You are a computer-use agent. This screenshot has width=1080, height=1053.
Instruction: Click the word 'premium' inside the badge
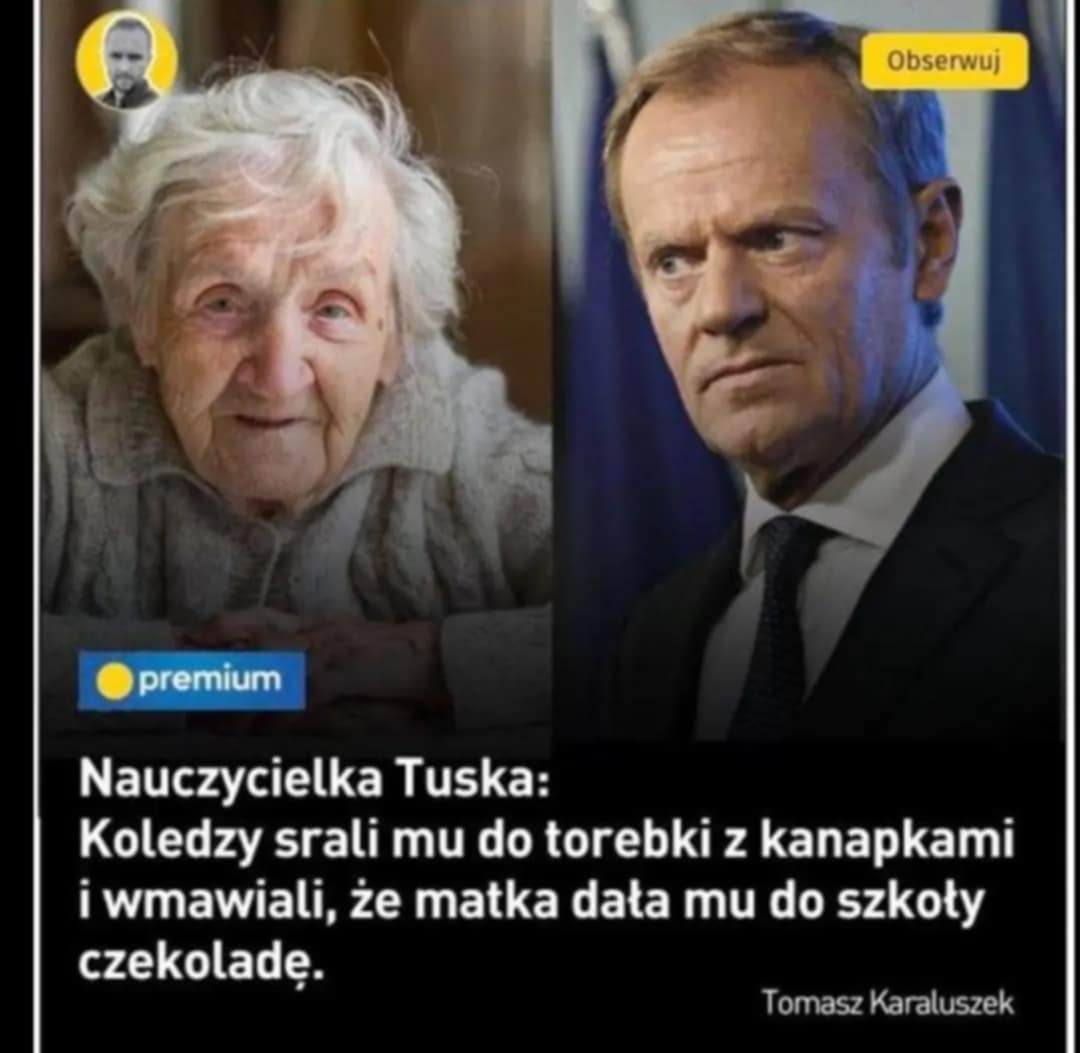pyautogui.click(x=210, y=679)
